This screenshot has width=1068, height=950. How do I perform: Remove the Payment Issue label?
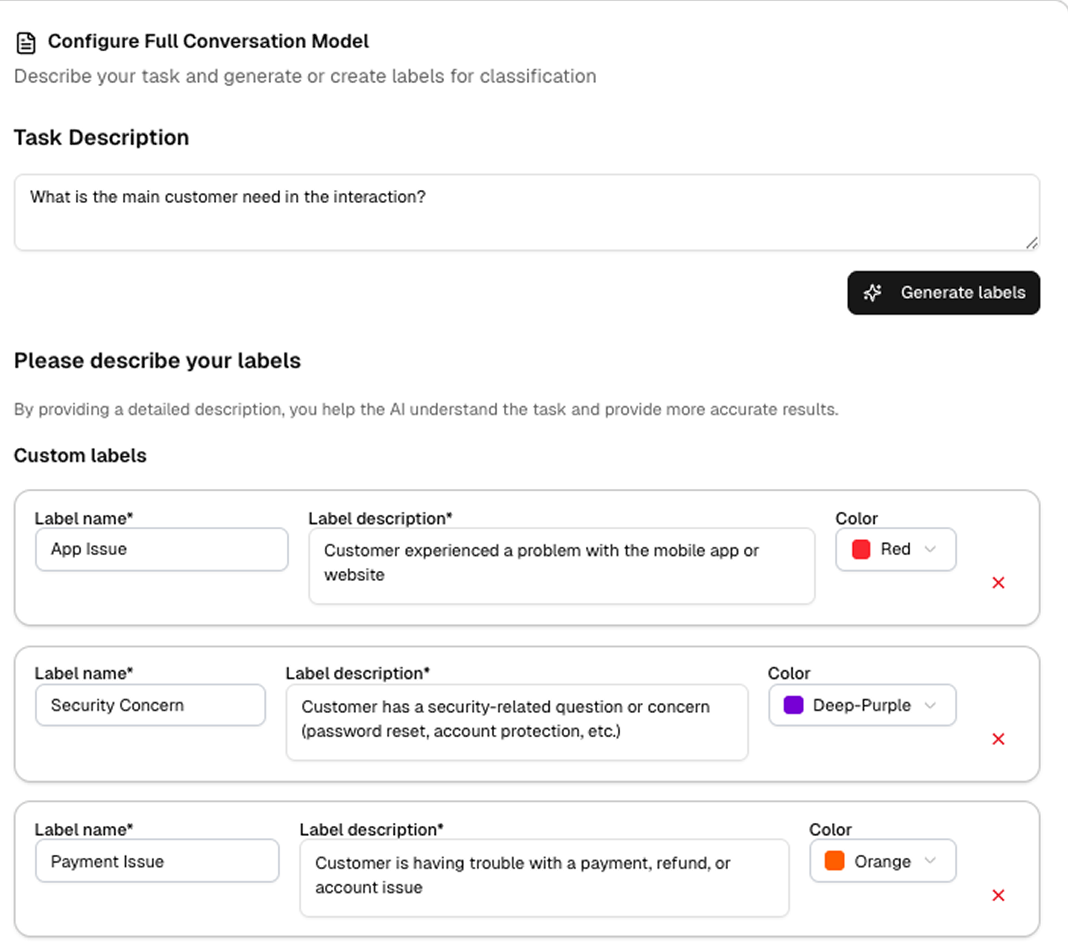[x=997, y=895]
